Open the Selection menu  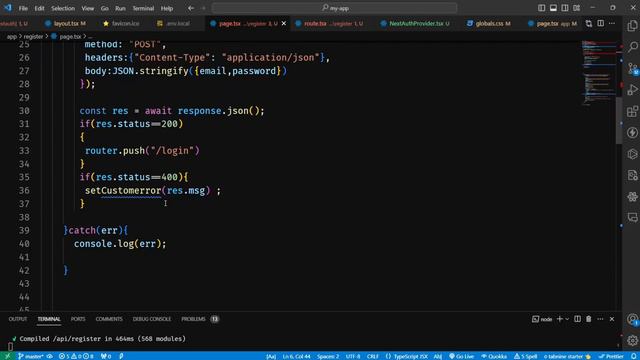pyautogui.click(x=63, y=8)
